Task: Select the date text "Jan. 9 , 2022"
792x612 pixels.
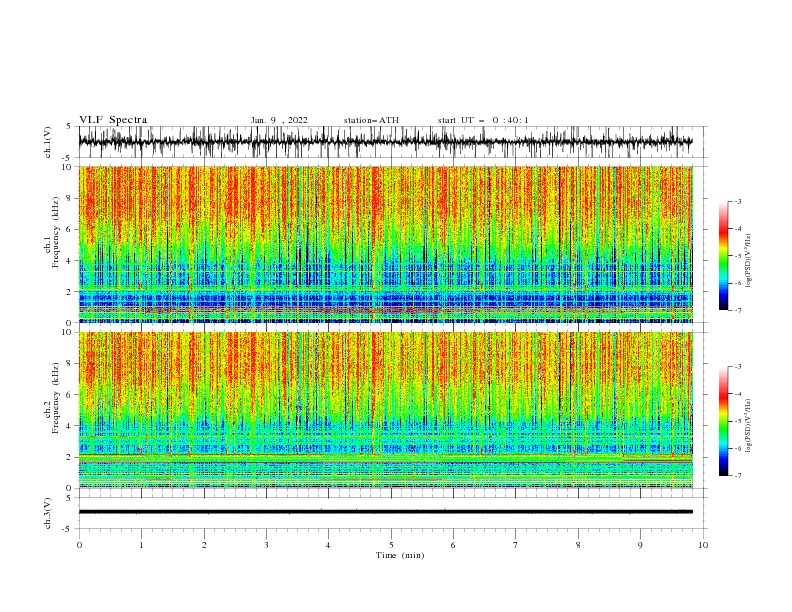Action: coord(279,120)
